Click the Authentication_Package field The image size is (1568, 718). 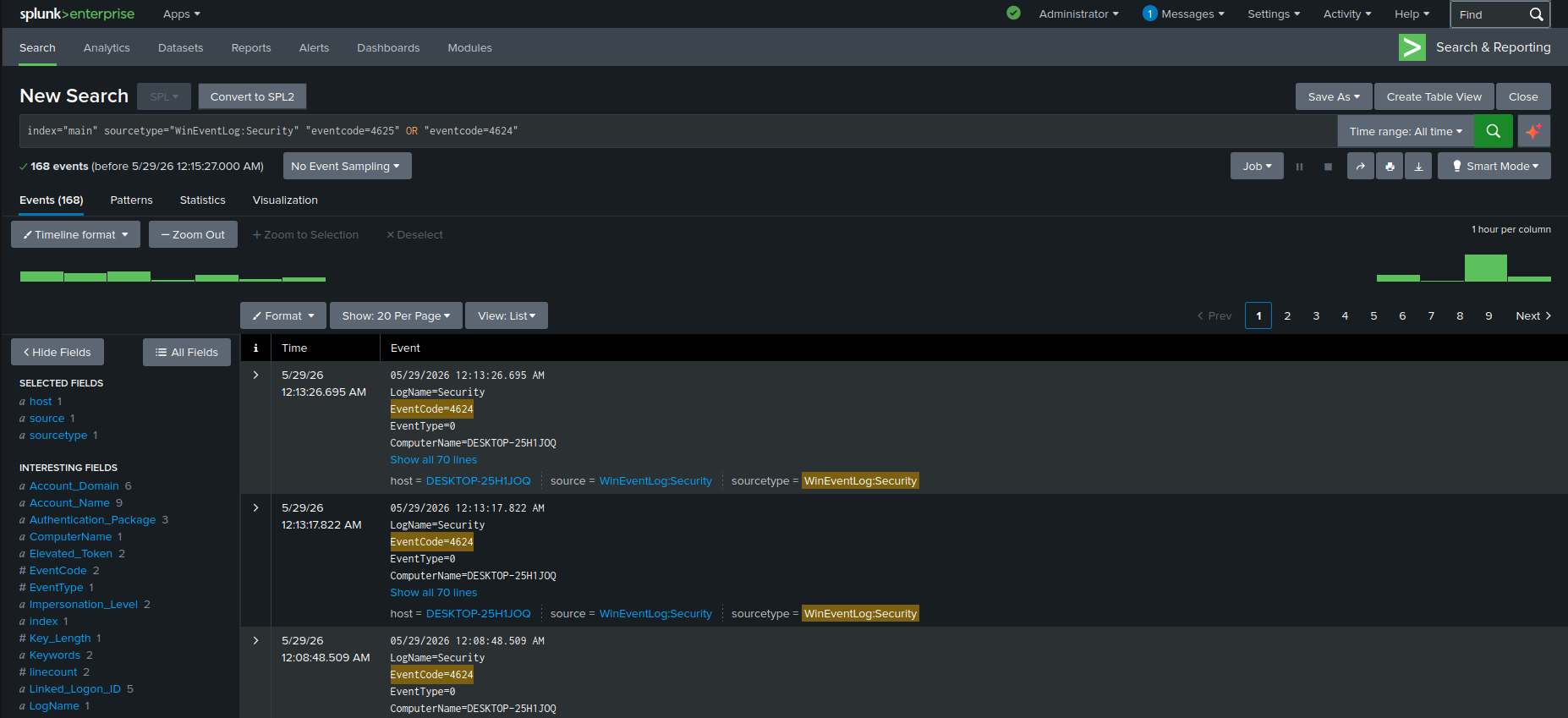point(92,520)
